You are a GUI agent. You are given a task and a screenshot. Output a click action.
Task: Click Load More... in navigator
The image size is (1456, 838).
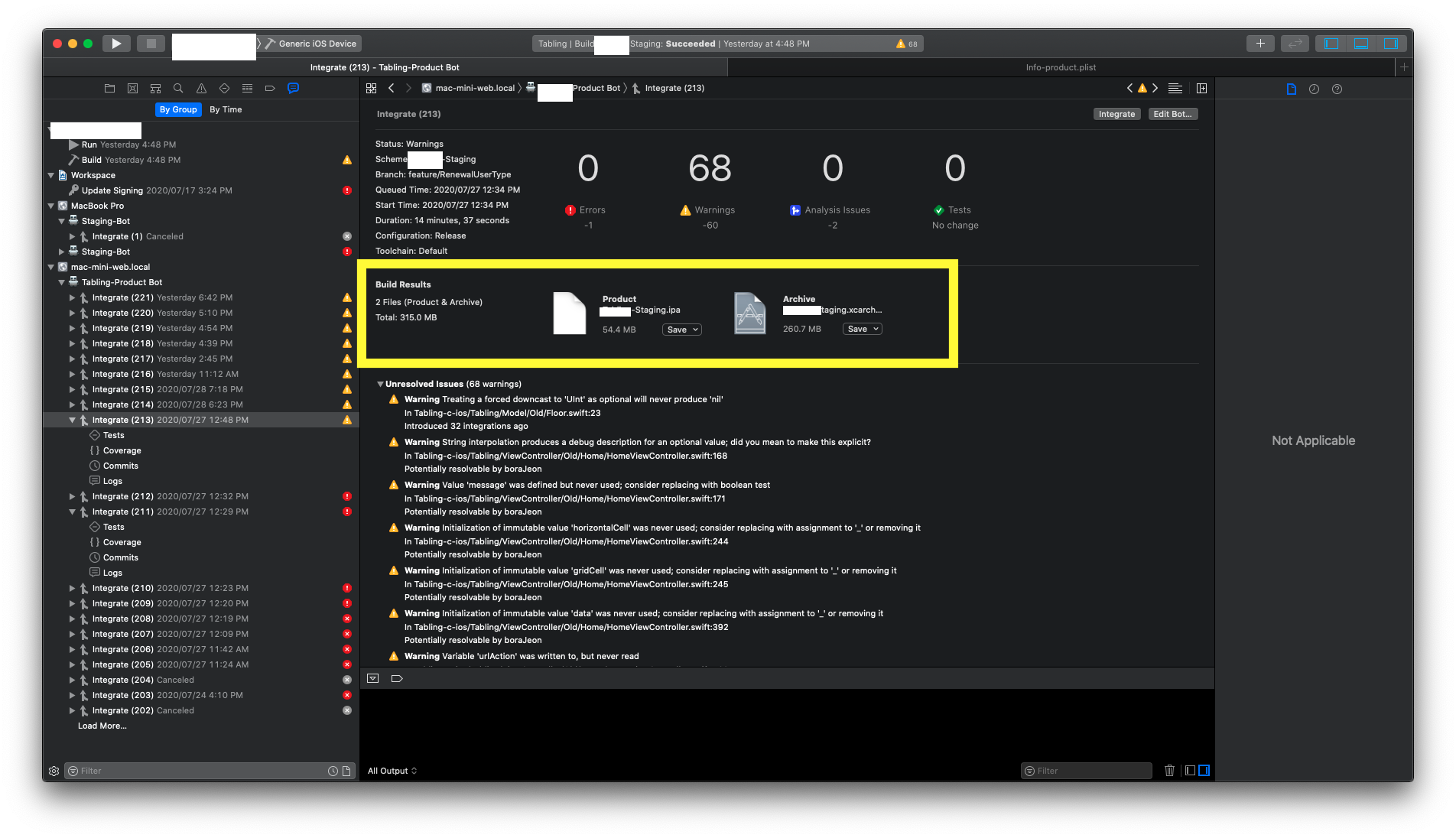102,726
